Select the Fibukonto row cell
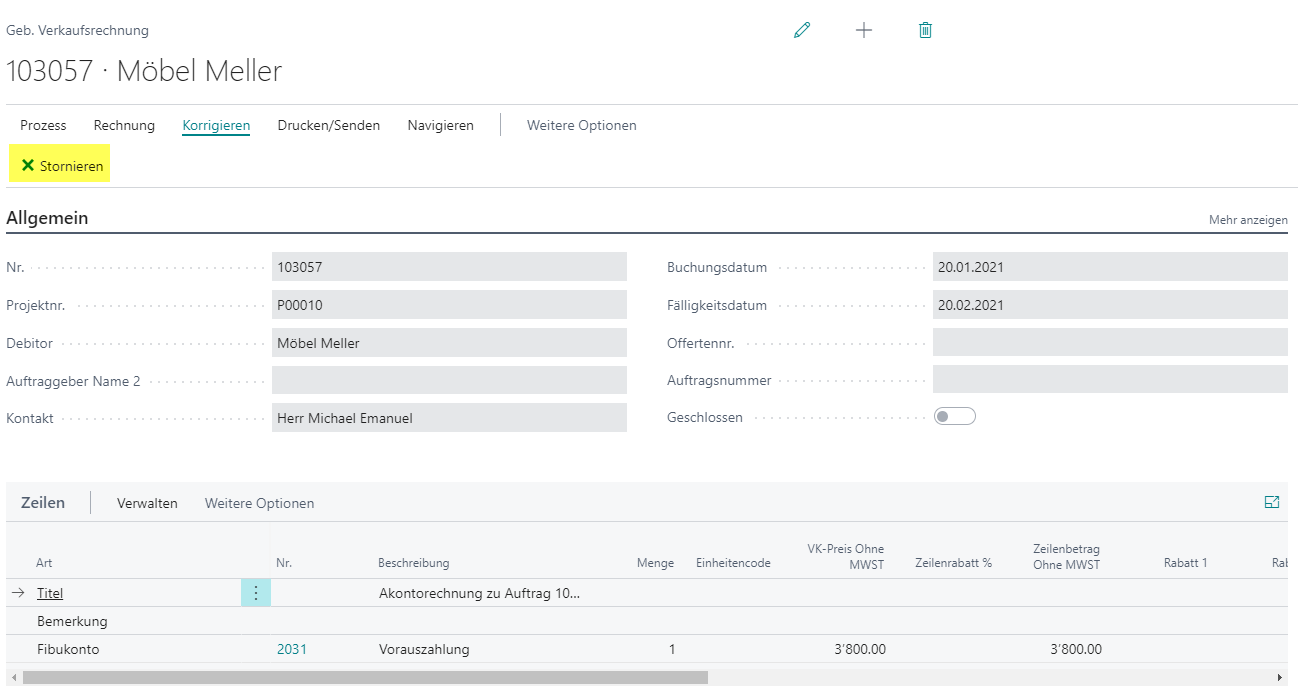The width and height of the screenshot is (1298, 695). [x=68, y=649]
